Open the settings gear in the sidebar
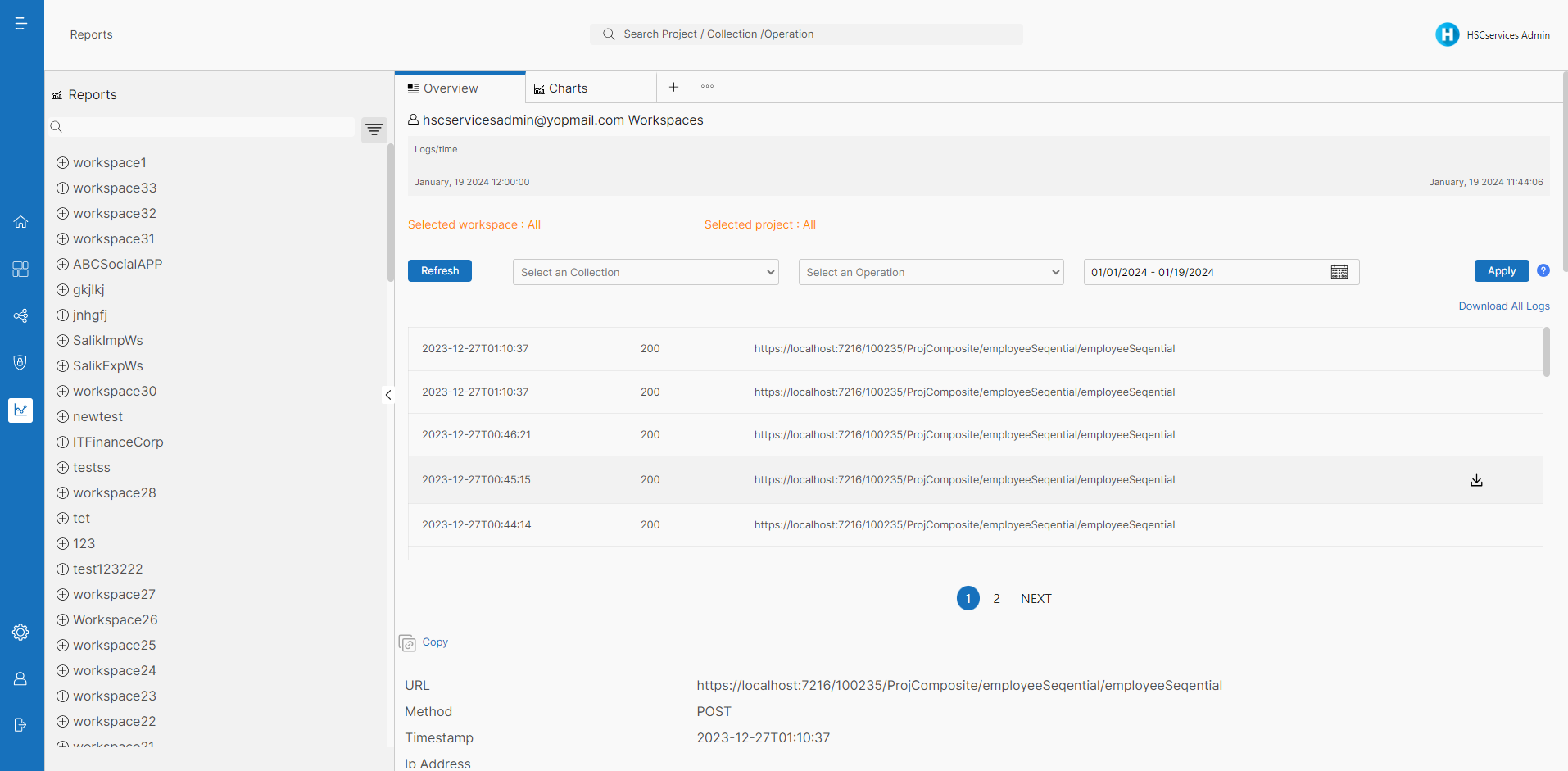This screenshot has height=771, width=1568. [x=21, y=633]
